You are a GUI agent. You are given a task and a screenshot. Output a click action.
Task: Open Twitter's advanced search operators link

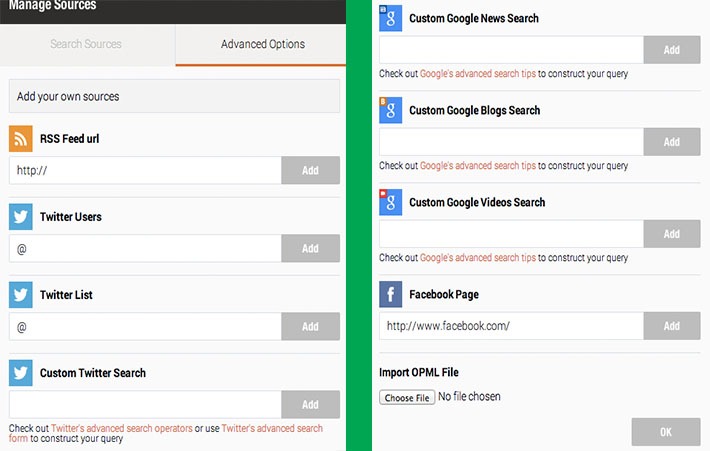point(122,428)
